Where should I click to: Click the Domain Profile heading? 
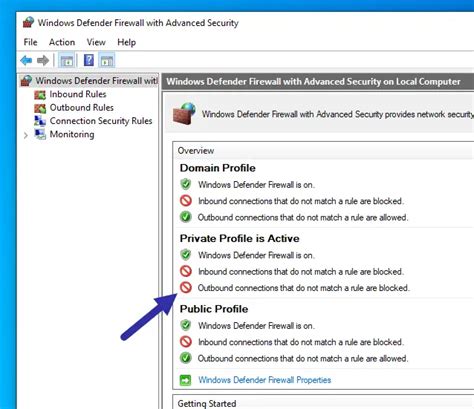pyautogui.click(x=218, y=168)
